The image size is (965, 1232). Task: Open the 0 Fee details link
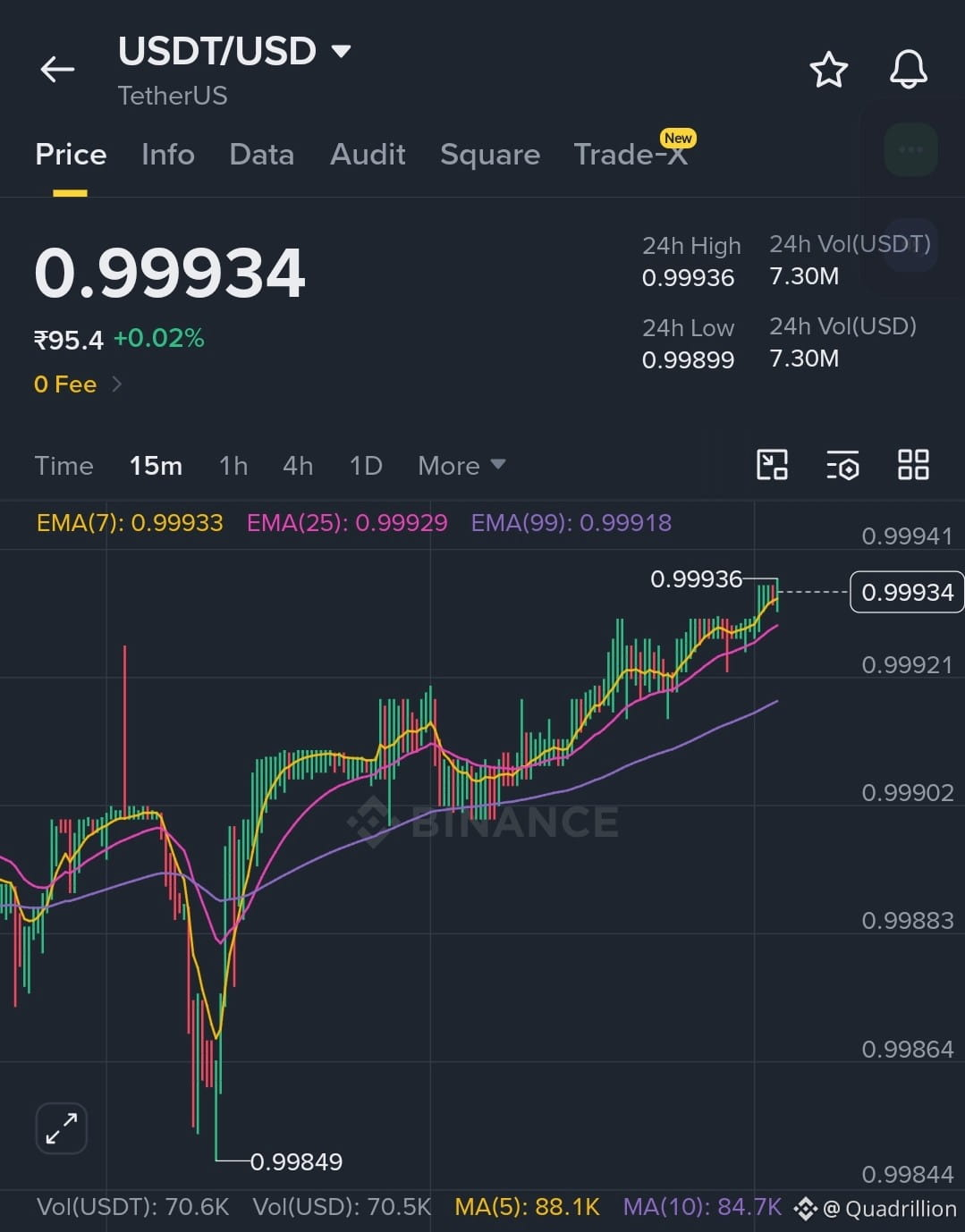tap(78, 384)
